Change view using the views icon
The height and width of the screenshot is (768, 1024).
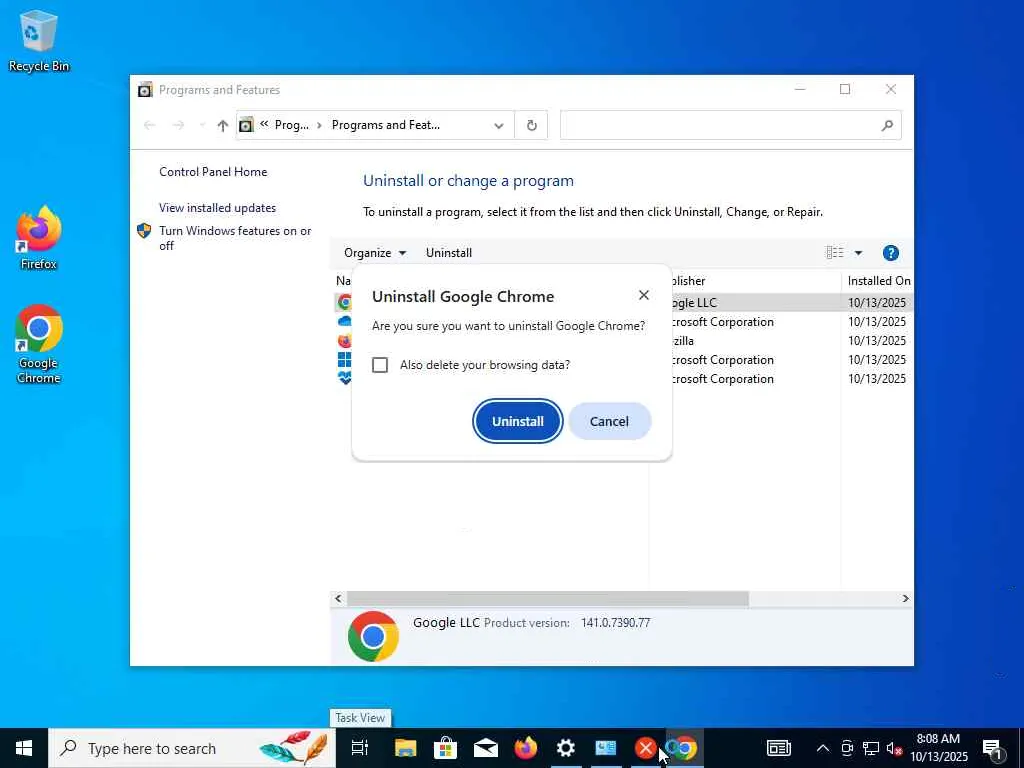point(835,253)
